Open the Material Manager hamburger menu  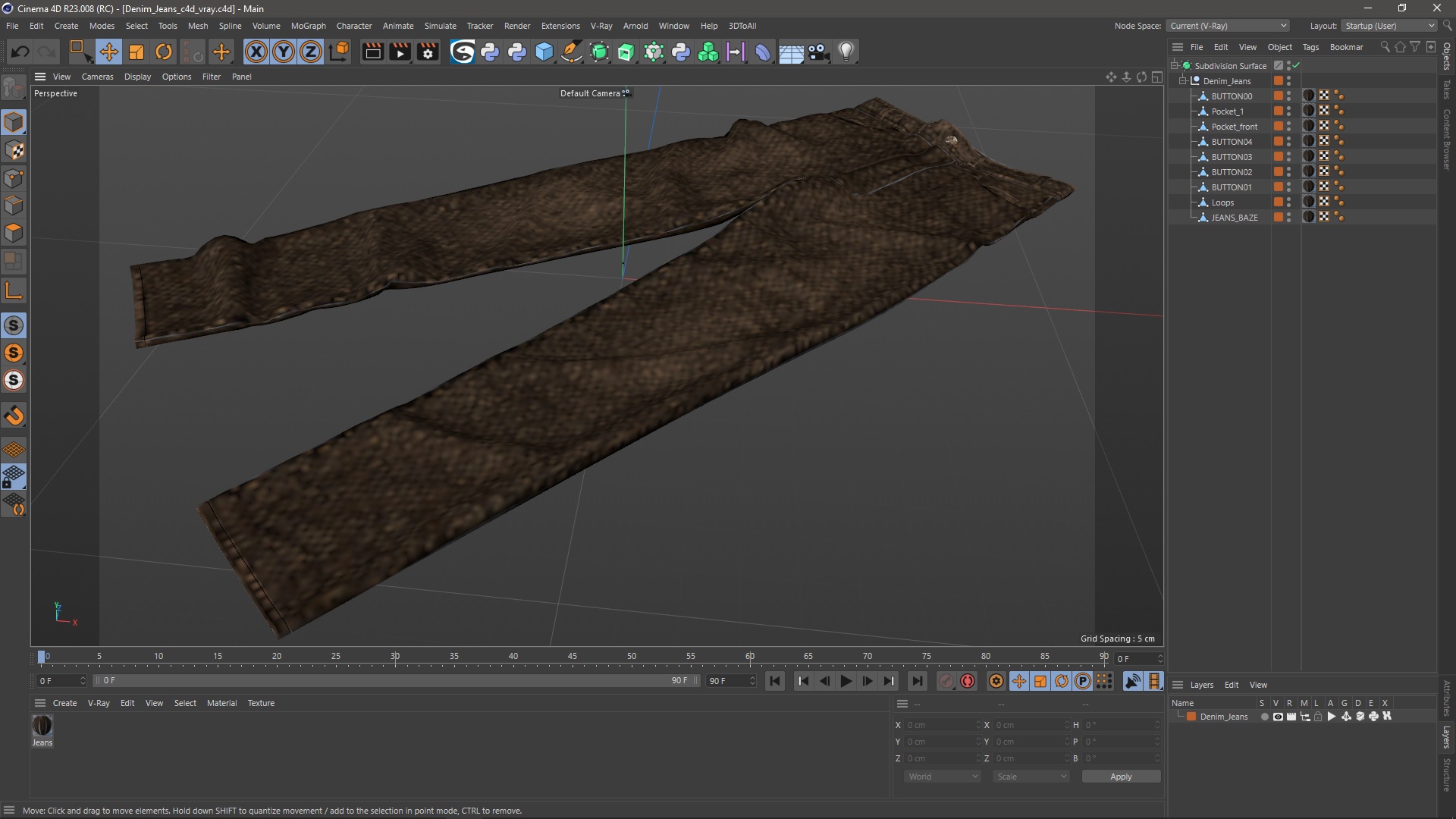pos(40,703)
